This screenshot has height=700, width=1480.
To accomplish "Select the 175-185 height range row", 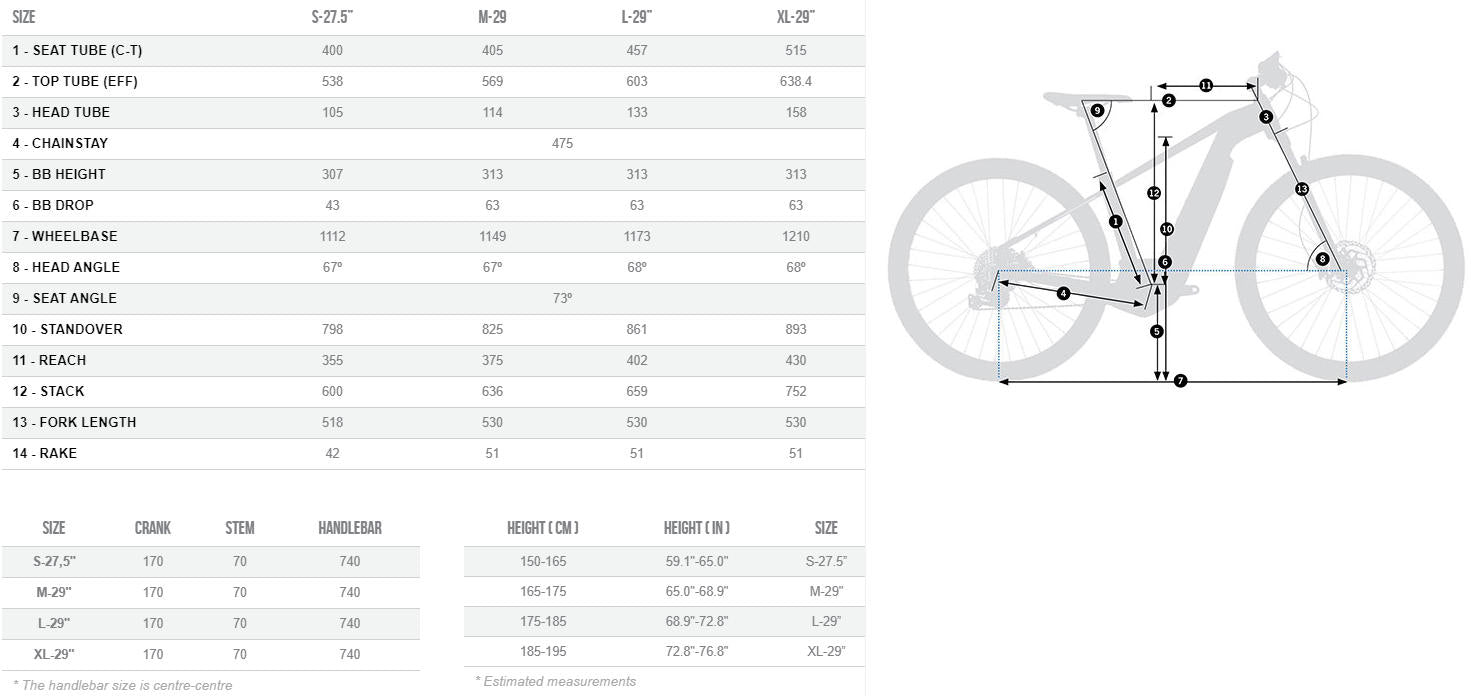I will (x=664, y=621).
